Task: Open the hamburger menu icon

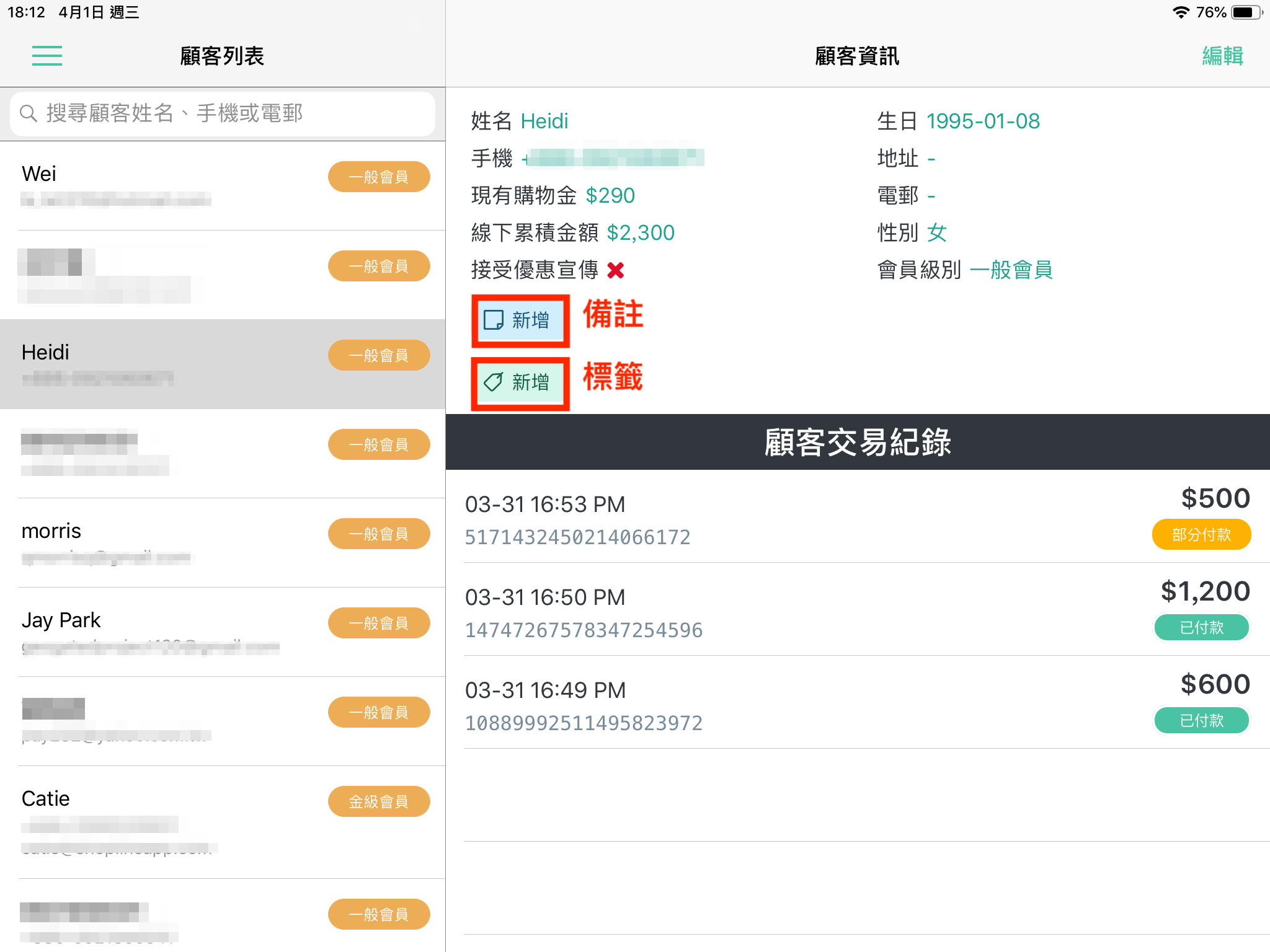Action: pyautogui.click(x=47, y=56)
